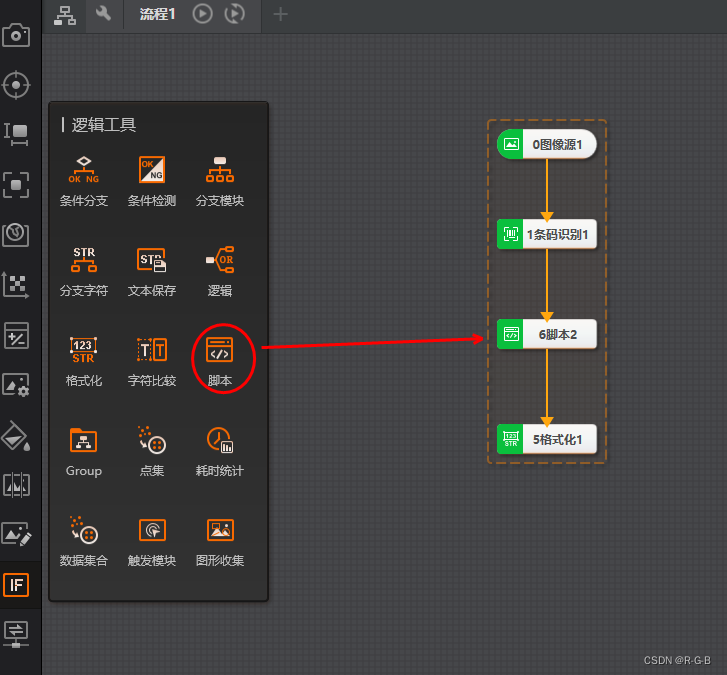Open the paint bucket color sidebar category
The width and height of the screenshot is (727, 675).
(16, 436)
